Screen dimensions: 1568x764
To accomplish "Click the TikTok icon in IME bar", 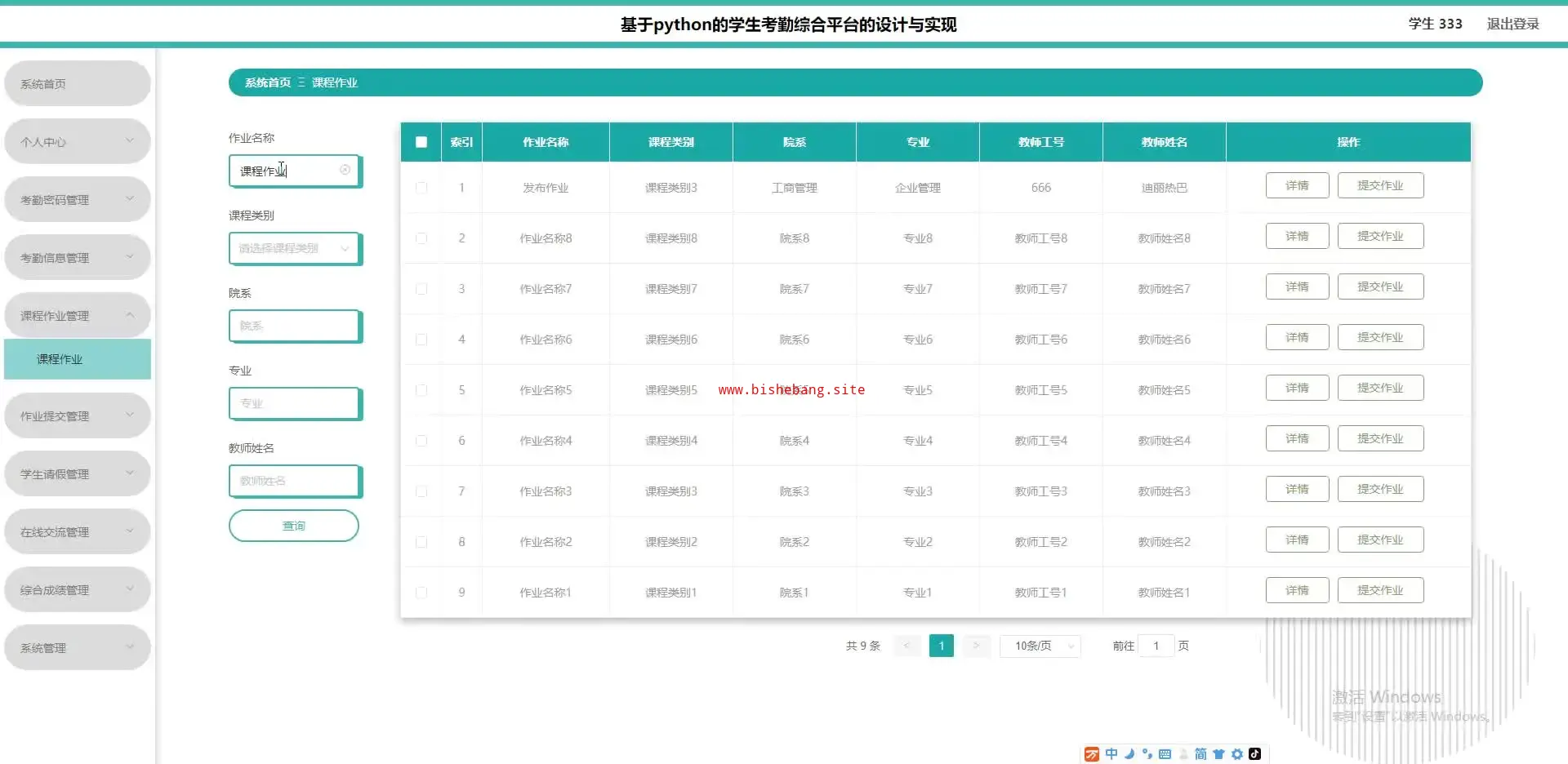I will click(x=1255, y=754).
